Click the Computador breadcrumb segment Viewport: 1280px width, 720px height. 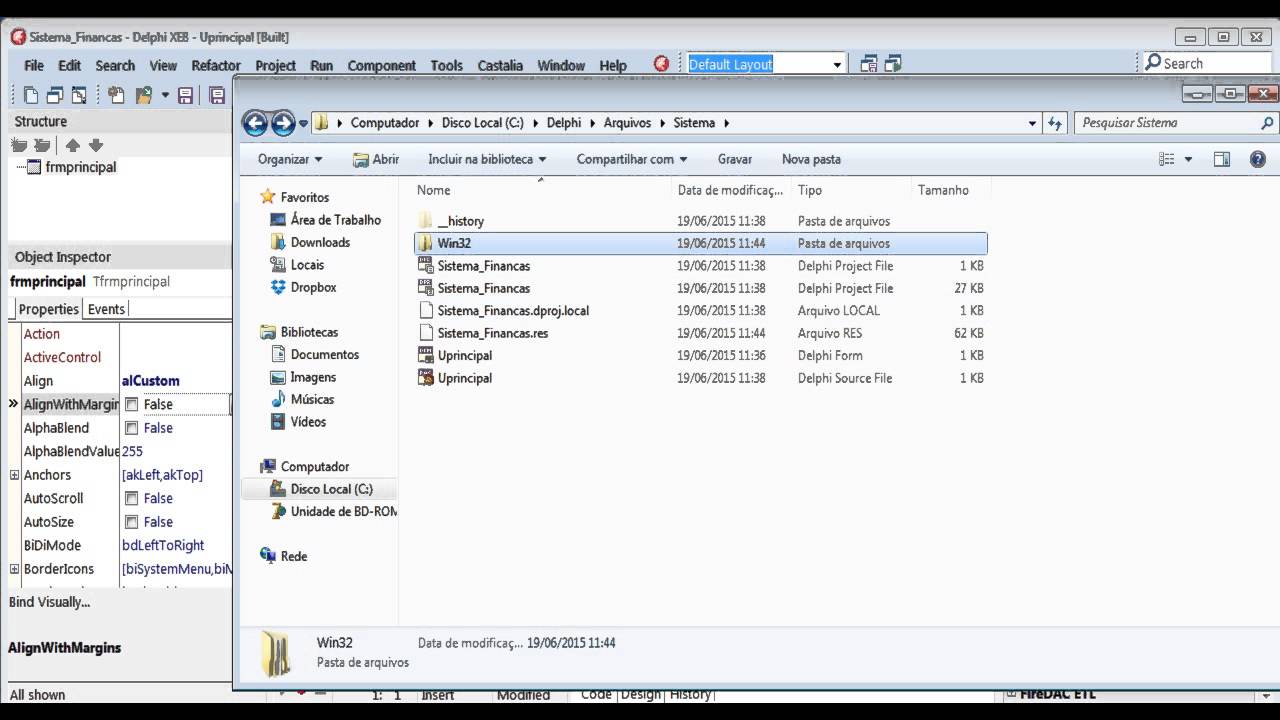[x=385, y=123]
